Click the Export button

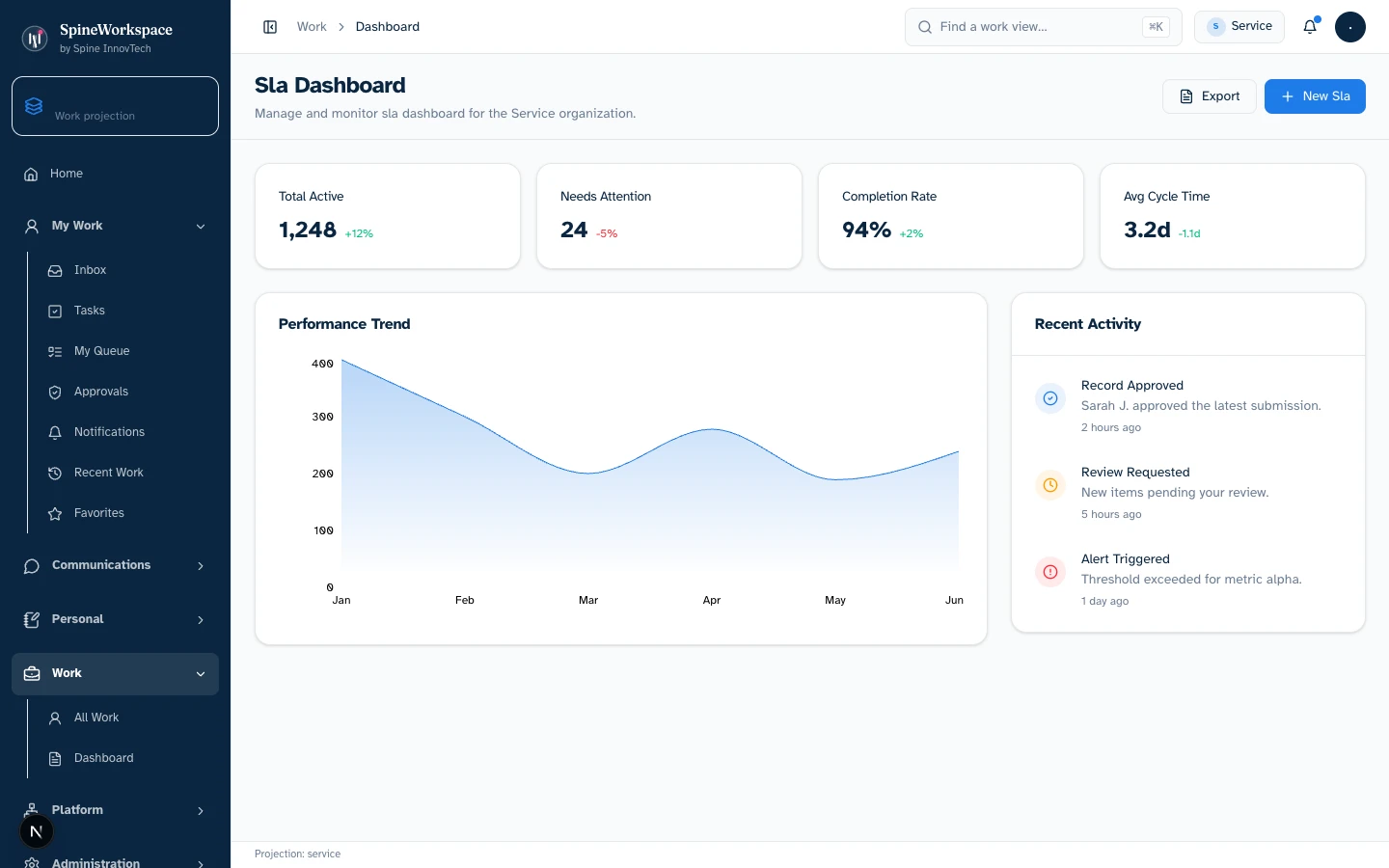(1210, 96)
